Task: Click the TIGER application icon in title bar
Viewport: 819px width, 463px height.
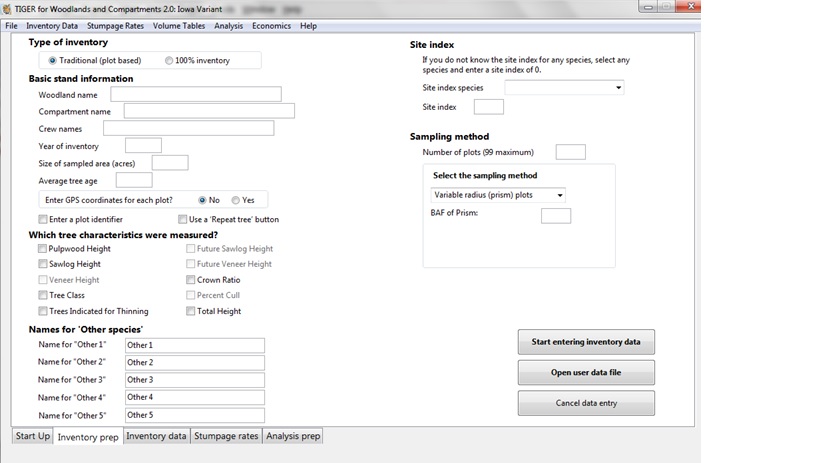Action: pyautogui.click(x=7, y=8)
